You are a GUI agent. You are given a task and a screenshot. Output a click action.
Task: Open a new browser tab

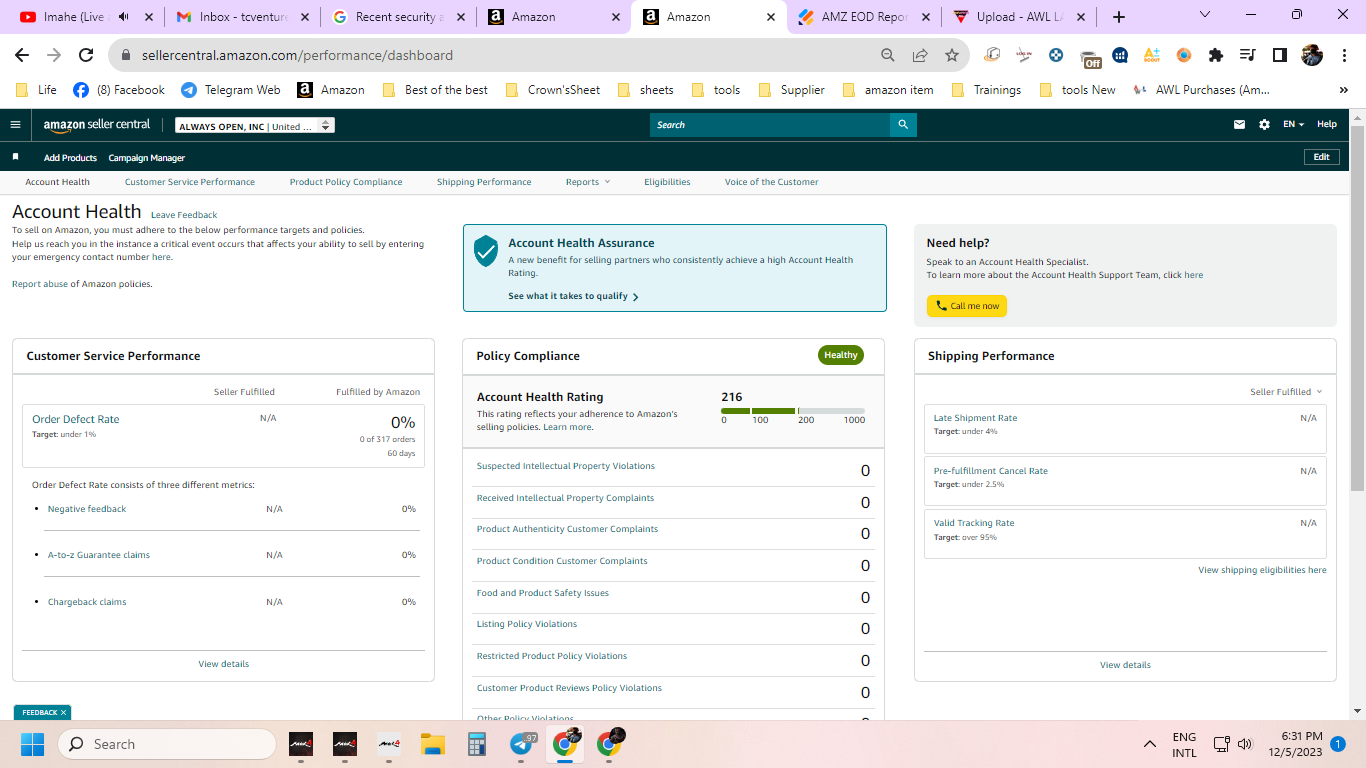click(1119, 17)
